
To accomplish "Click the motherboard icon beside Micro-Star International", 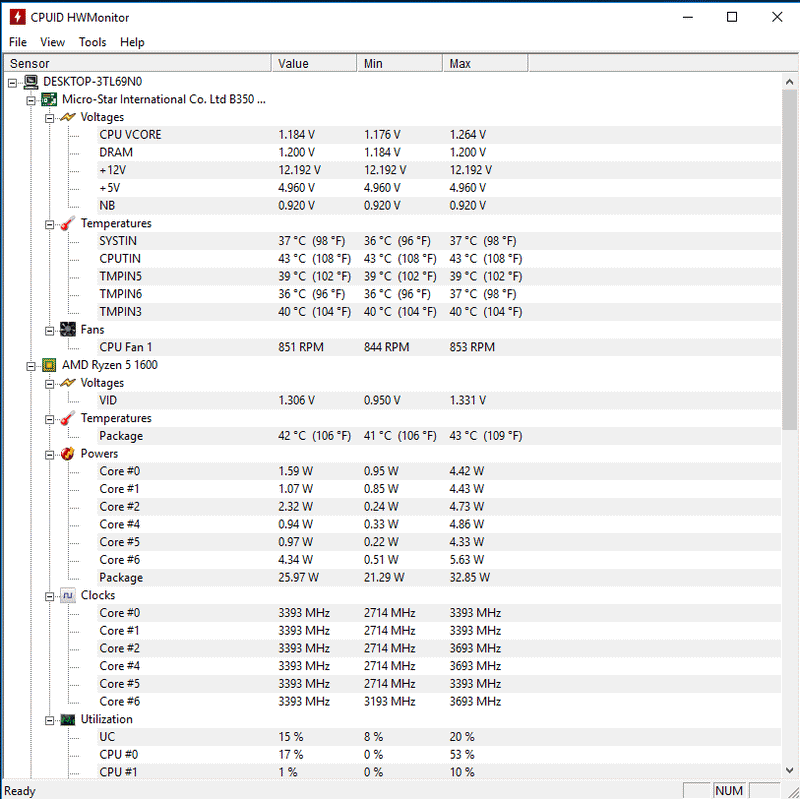I will point(49,99).
